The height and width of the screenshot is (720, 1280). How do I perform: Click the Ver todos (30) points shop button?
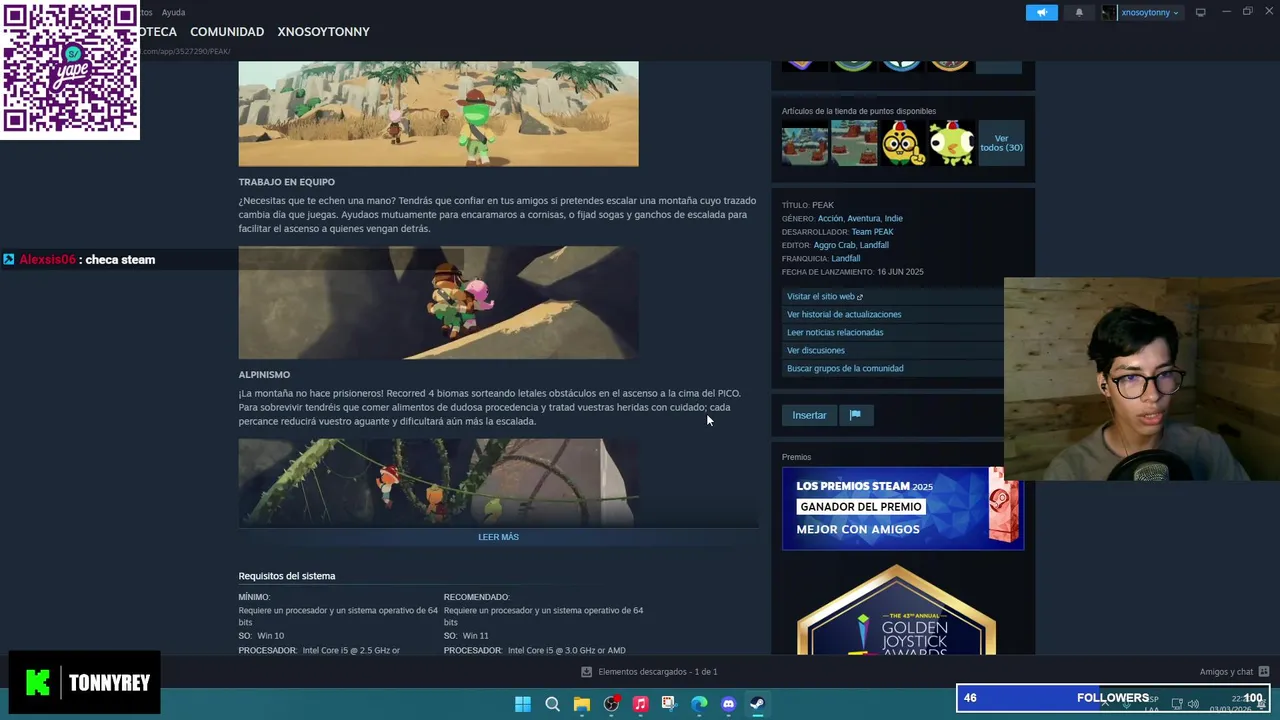pyautogui.click(x=1001, y=143)
